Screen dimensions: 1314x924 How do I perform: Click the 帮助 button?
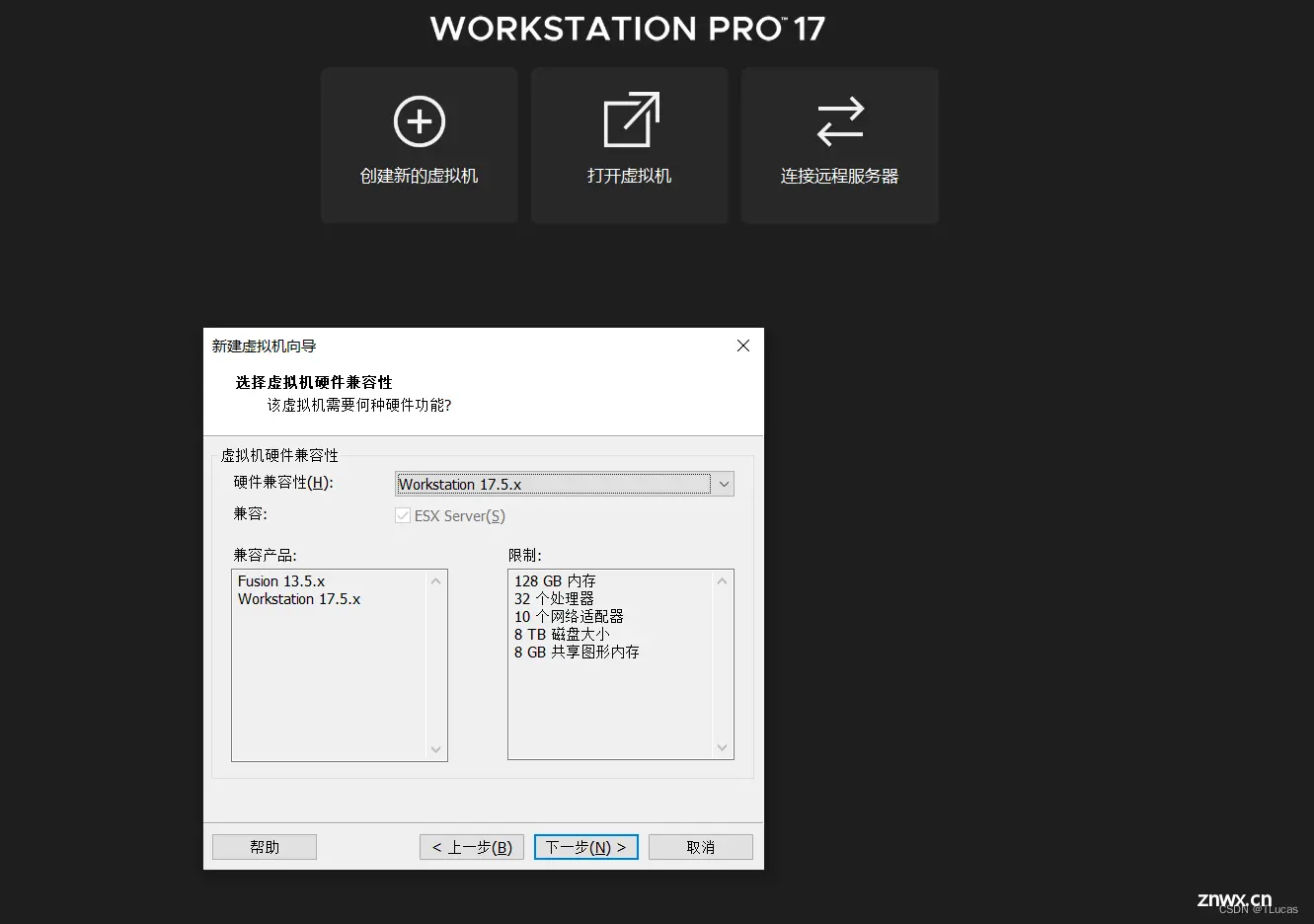tap(265, 847)
